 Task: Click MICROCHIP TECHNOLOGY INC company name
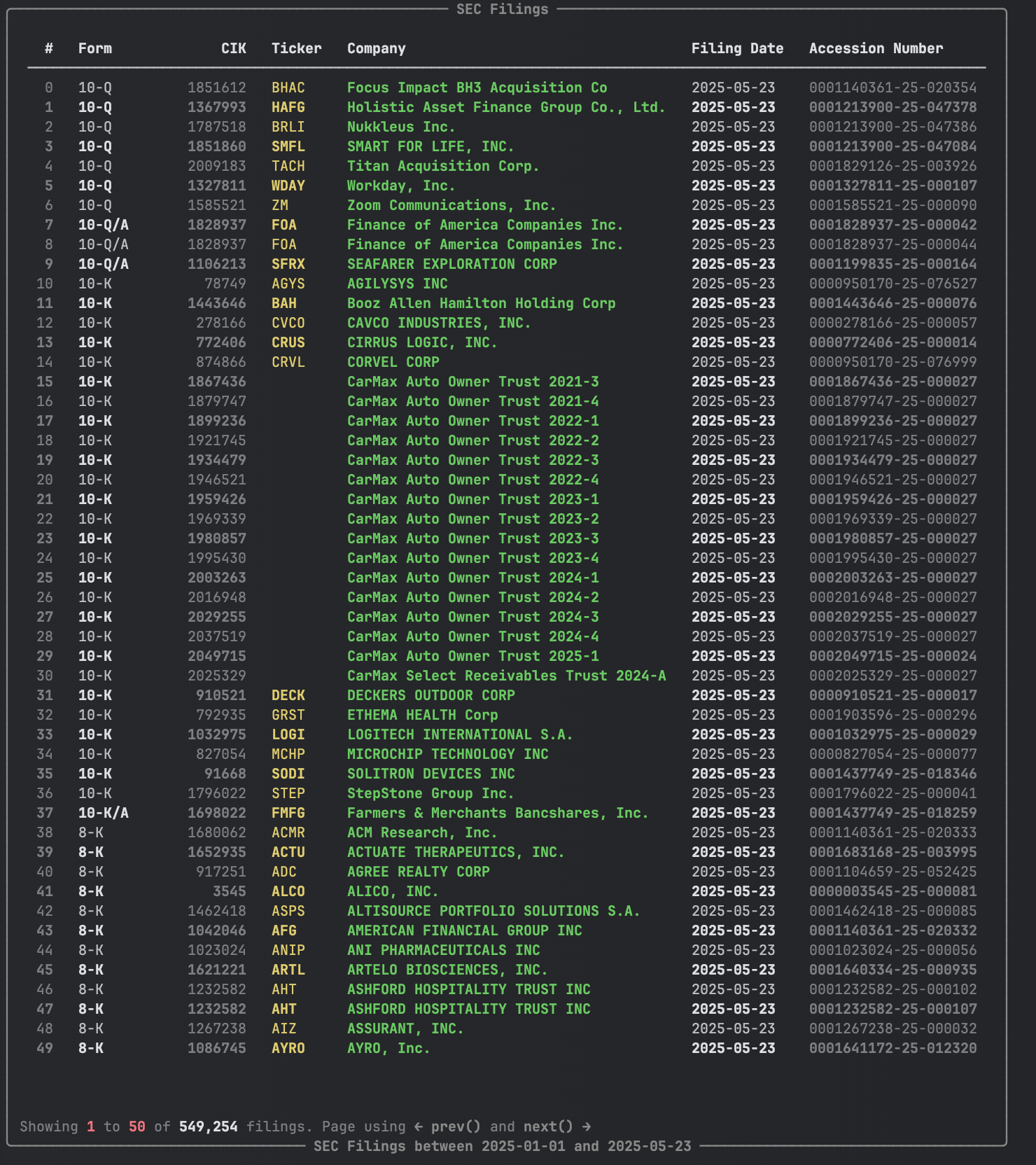447,754
